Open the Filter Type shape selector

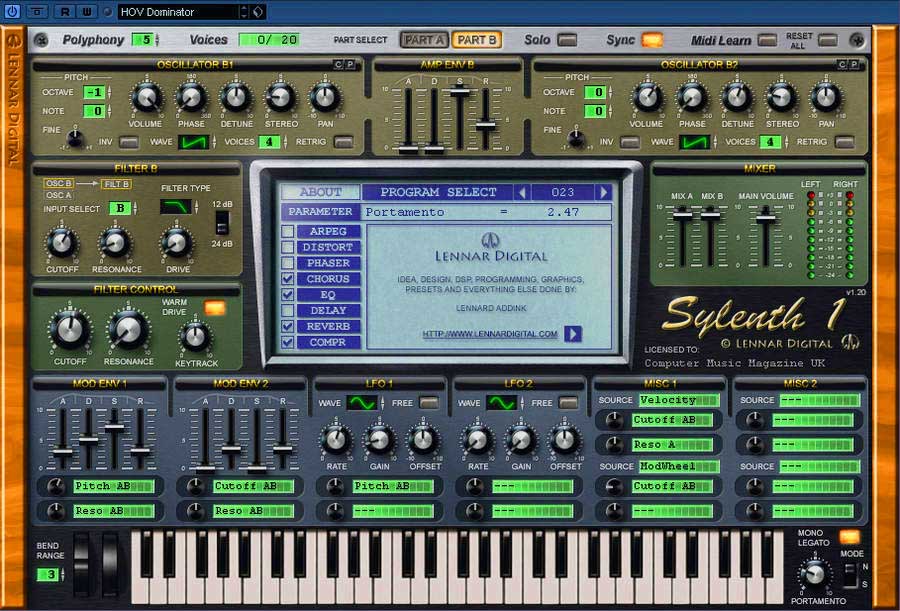(x=176, y=207)
